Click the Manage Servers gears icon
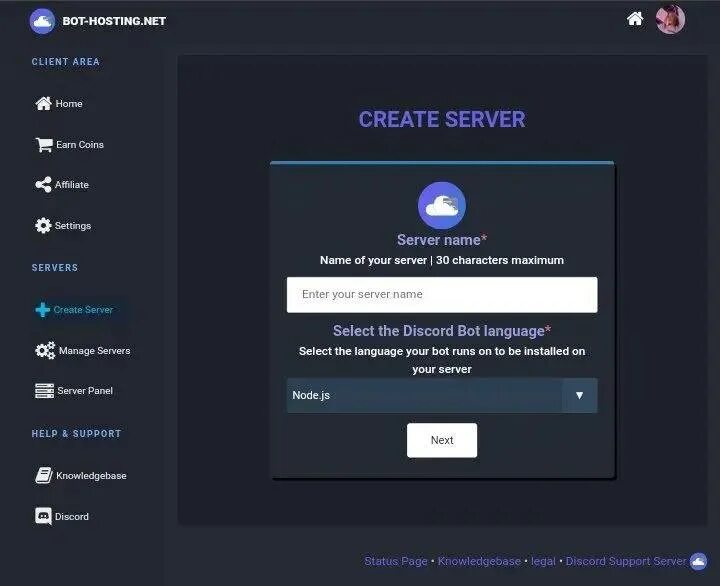720x586 pixels. point(45,351)
